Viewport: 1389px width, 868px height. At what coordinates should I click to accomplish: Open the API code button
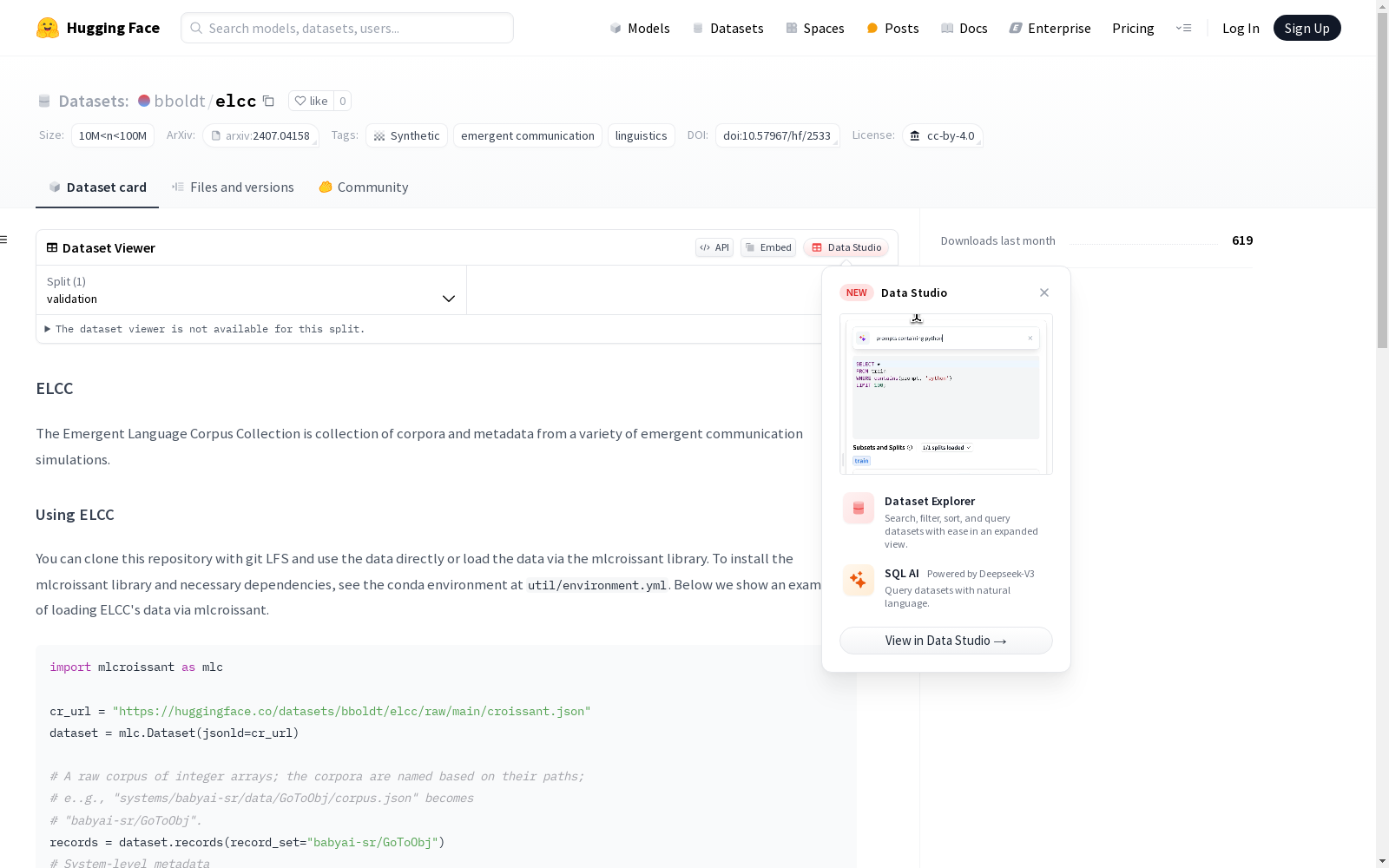(x=714, y=247)
